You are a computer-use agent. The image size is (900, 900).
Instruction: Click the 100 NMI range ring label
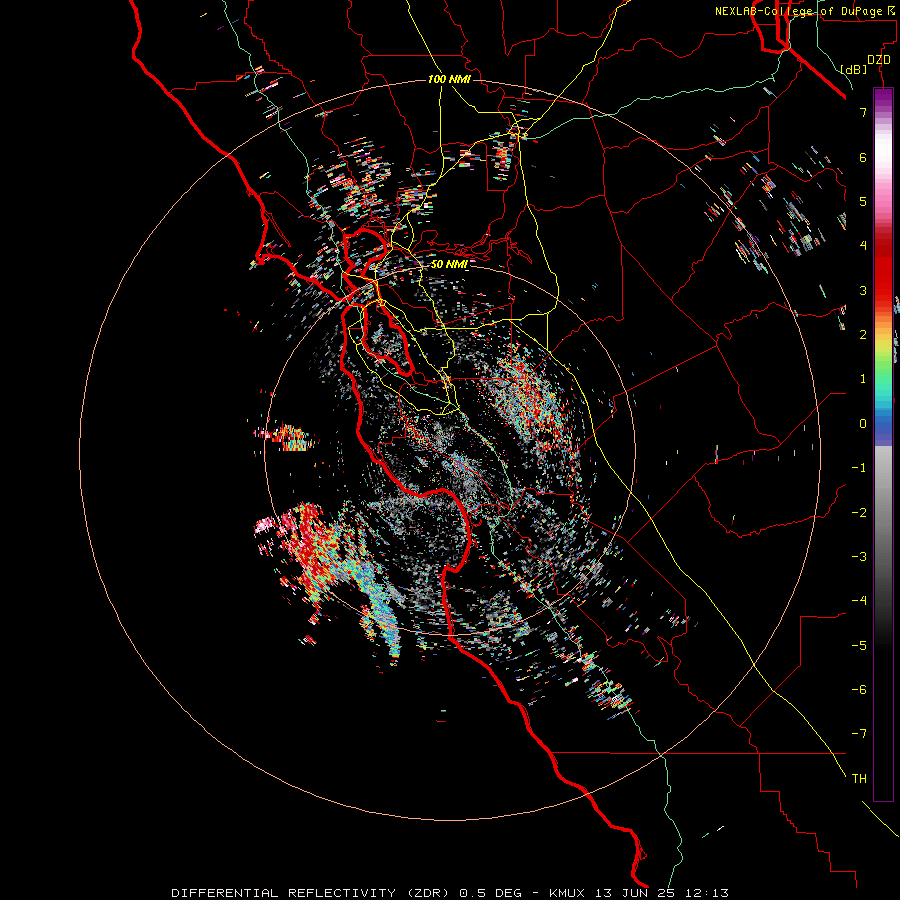pyautogui.click(x=449, y=79)
